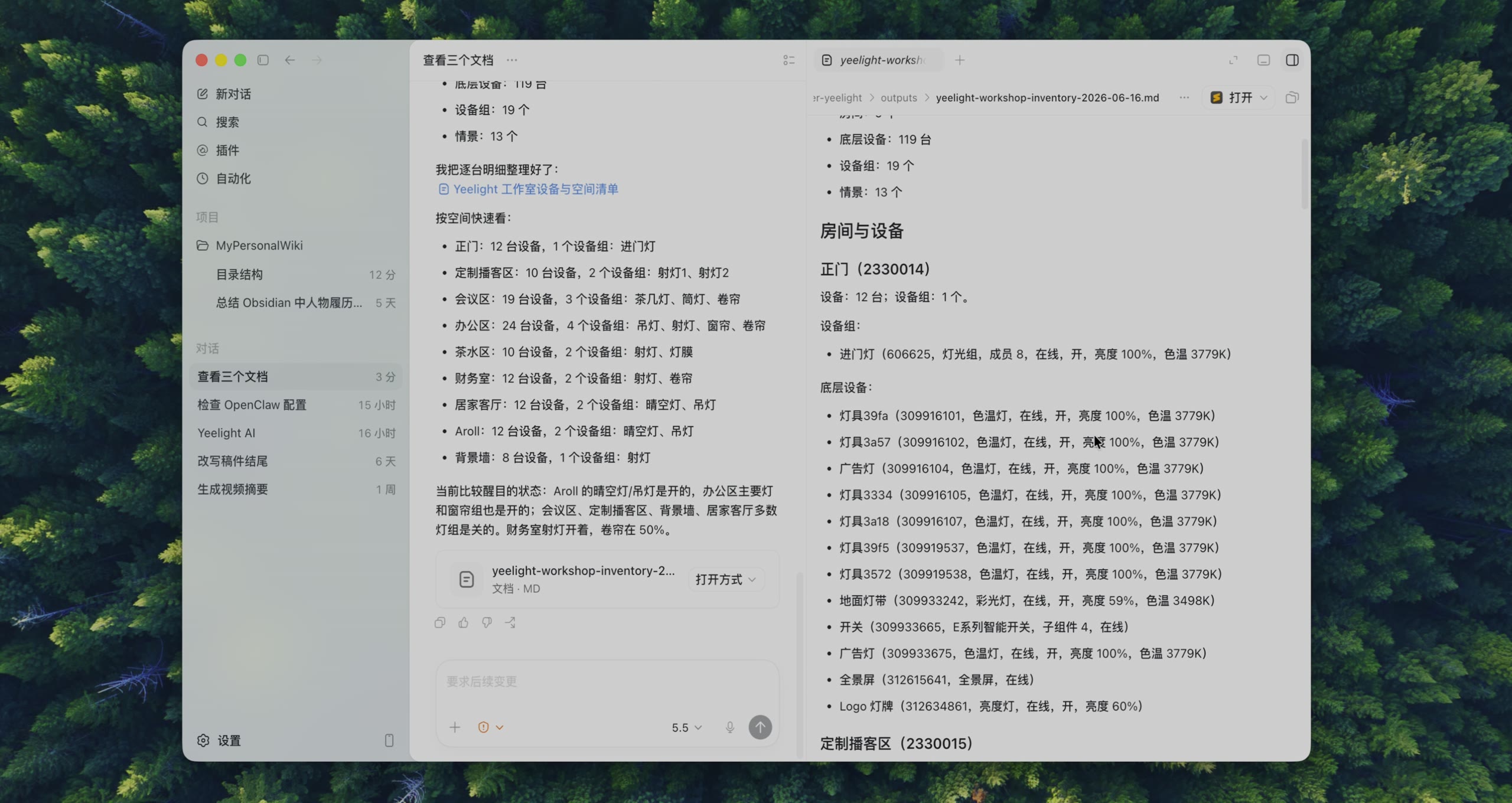
Task: Select the yeelight-workshop tab
Action: click(x=878, y=60)
